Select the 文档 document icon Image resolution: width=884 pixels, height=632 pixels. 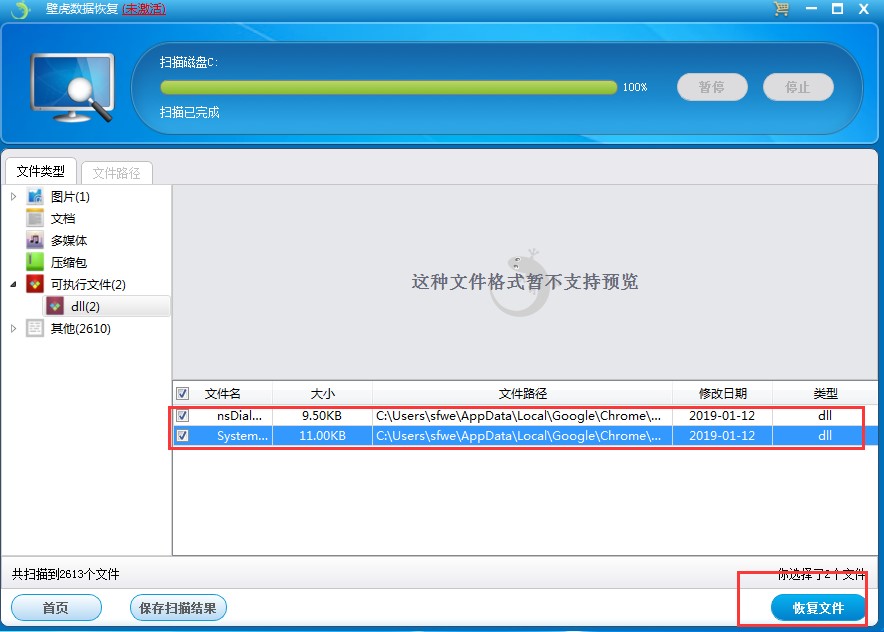coord(34,218)
